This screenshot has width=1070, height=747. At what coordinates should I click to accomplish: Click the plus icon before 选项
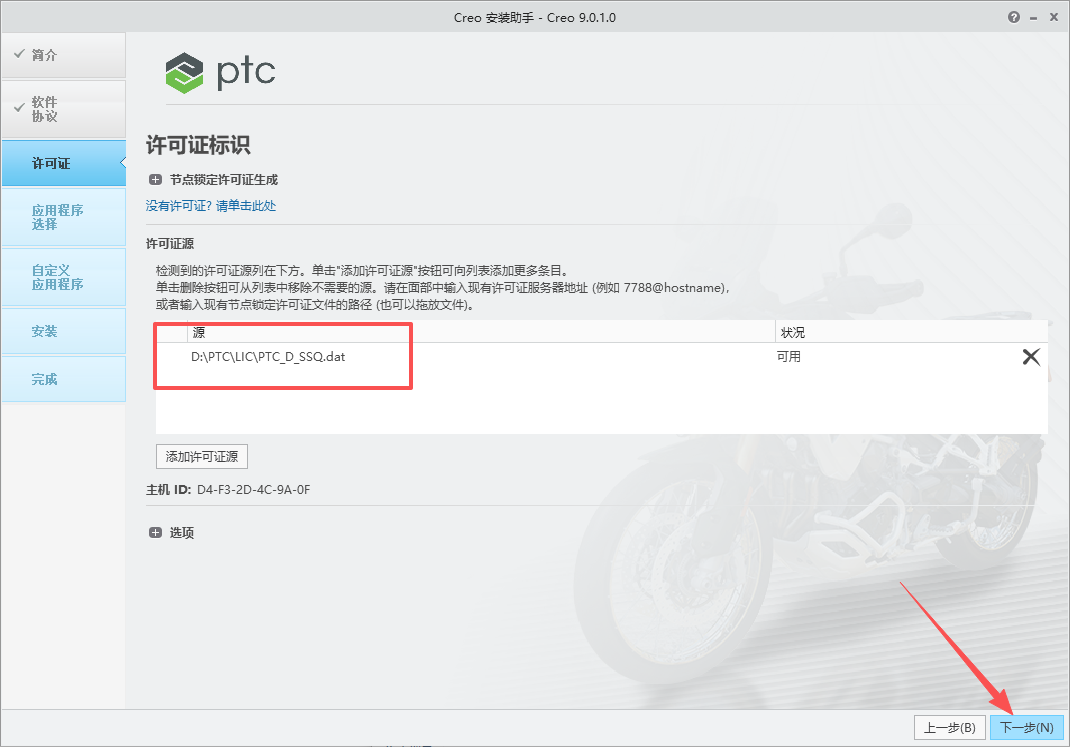point(156,532)
